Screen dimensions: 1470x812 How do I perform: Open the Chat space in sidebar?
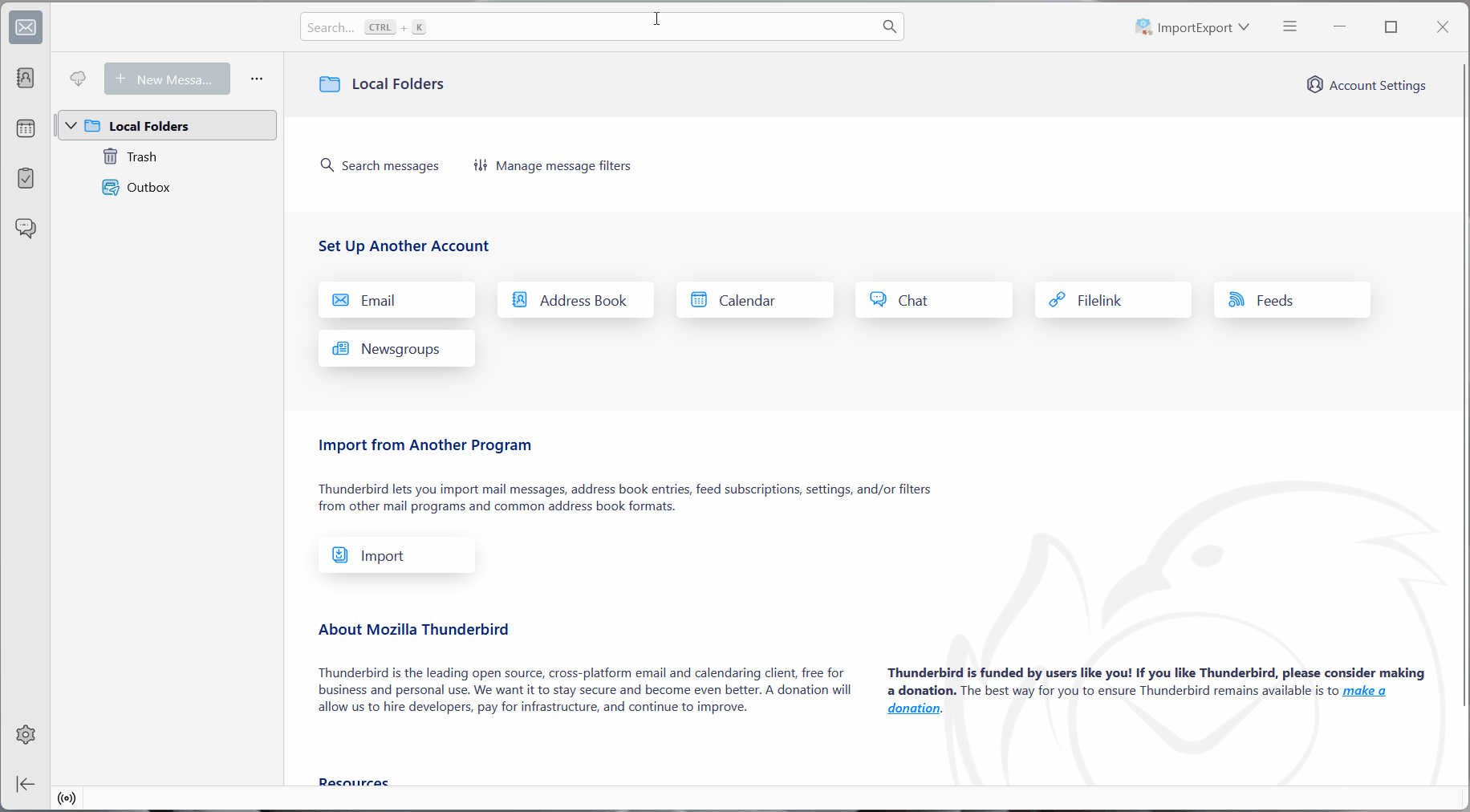(x=26, y=228)
